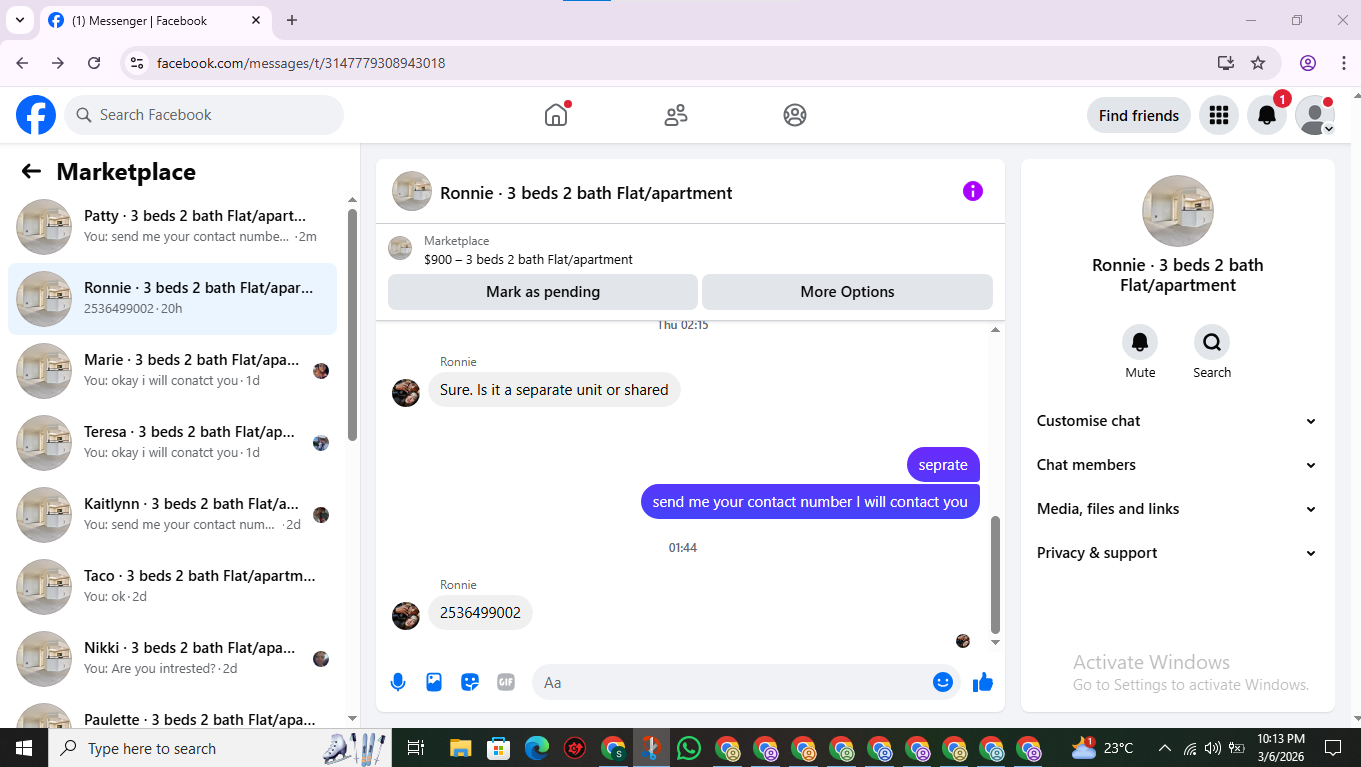Open Taco's apartment conversation

tap(172, 586)
